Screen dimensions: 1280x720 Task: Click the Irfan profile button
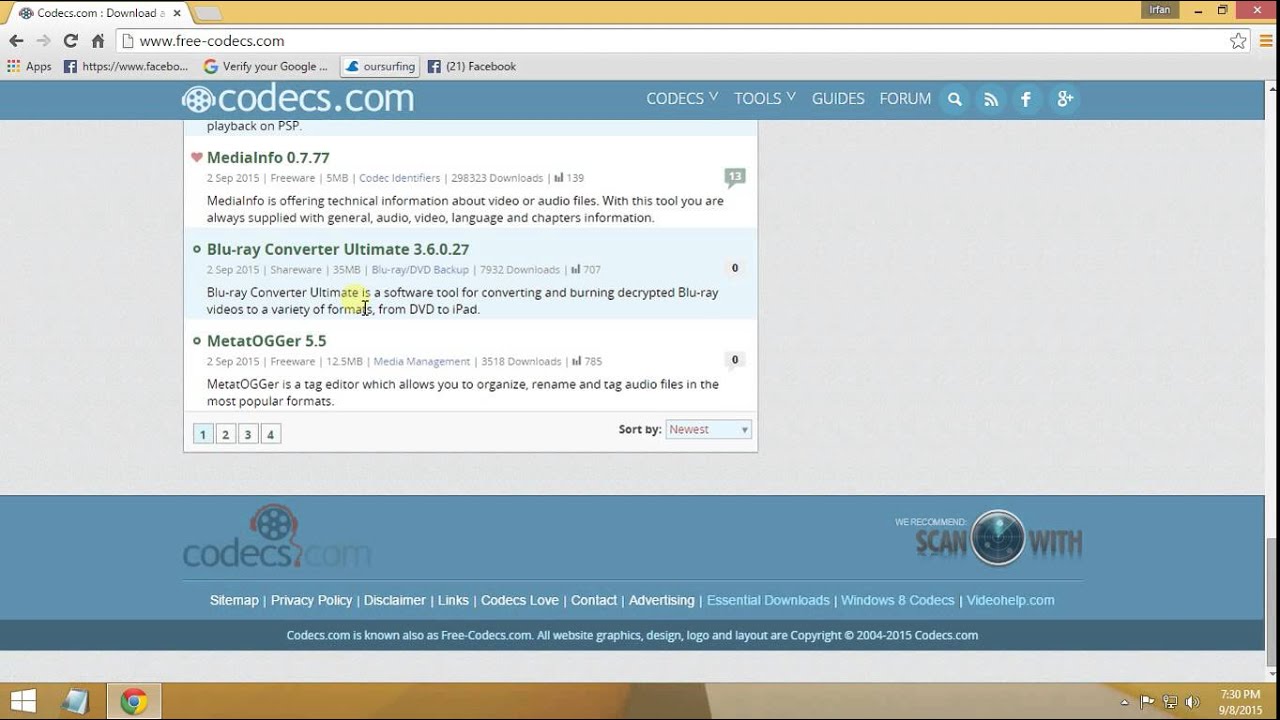(1160, 10)
